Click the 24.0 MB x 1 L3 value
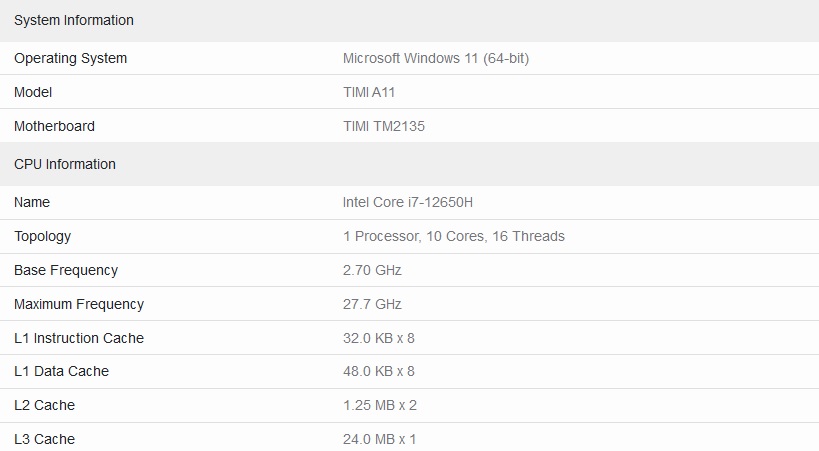This screenshot has height=451, width=819. 379,439
